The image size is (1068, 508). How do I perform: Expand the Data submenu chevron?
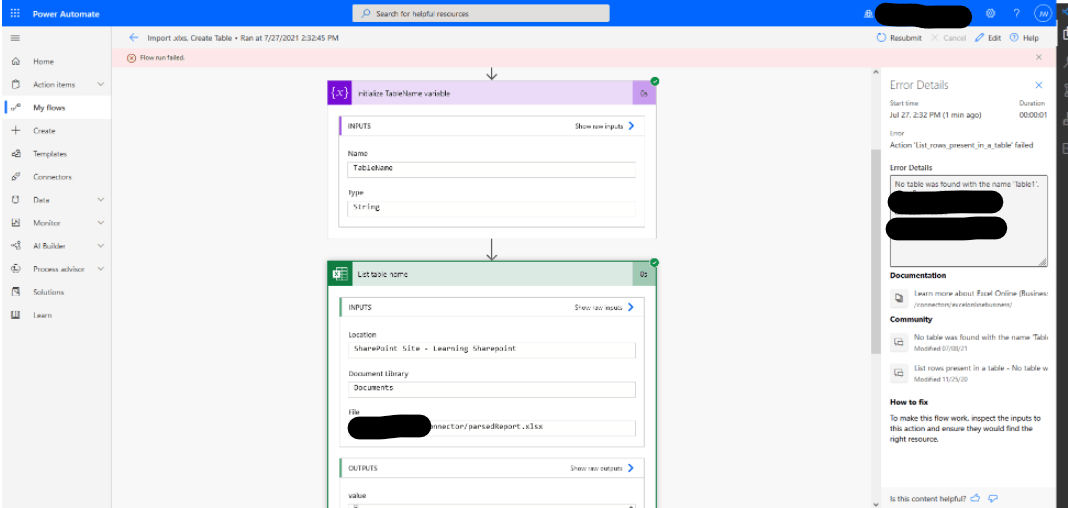click(x=101, y=200)
